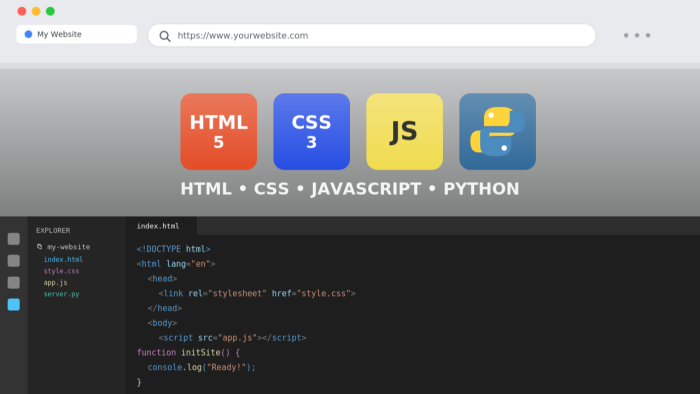Open app.js in the explorer
700x394 pixels.
(55, 282)
